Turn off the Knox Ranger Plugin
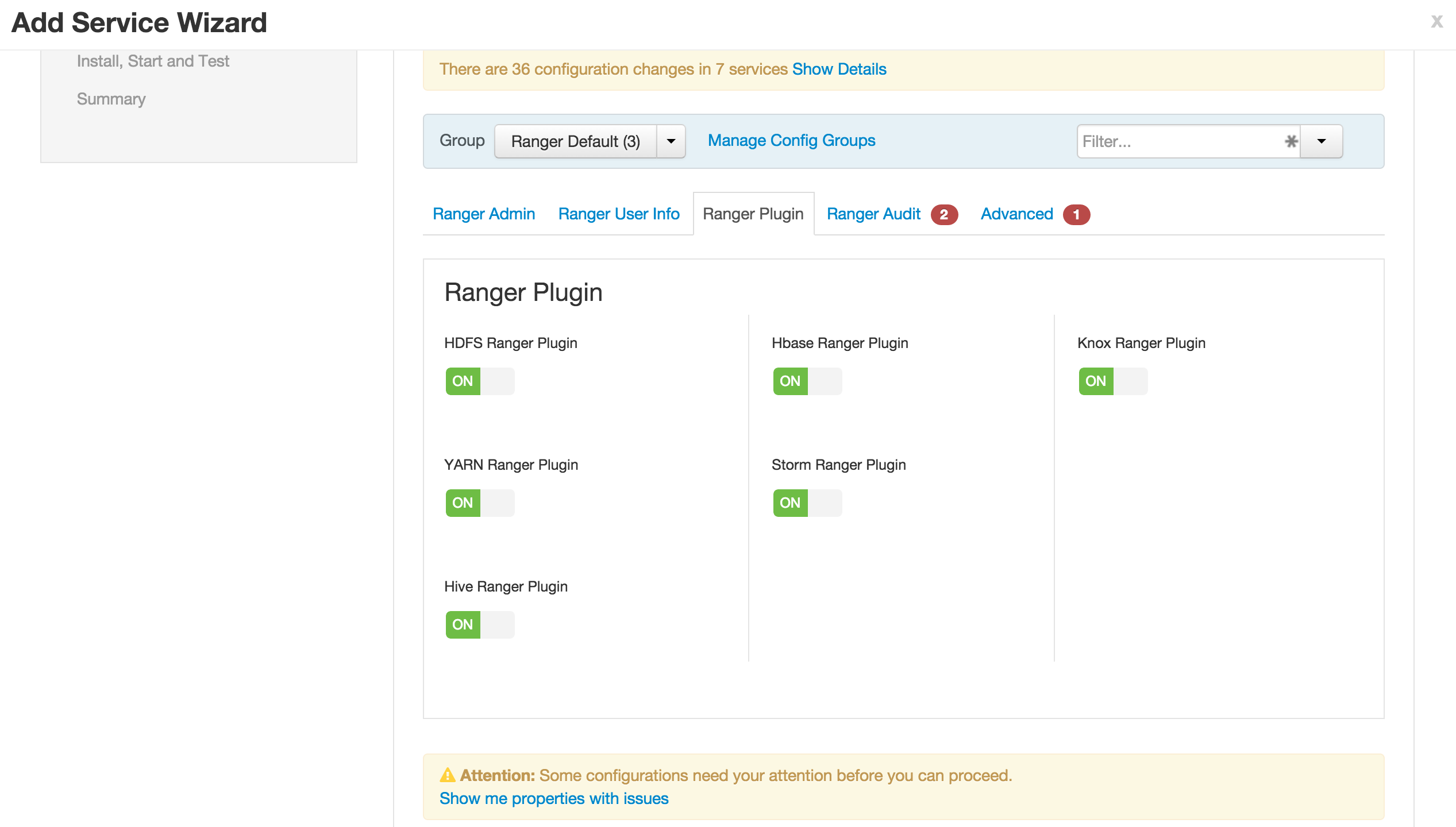 (1113, 381)
